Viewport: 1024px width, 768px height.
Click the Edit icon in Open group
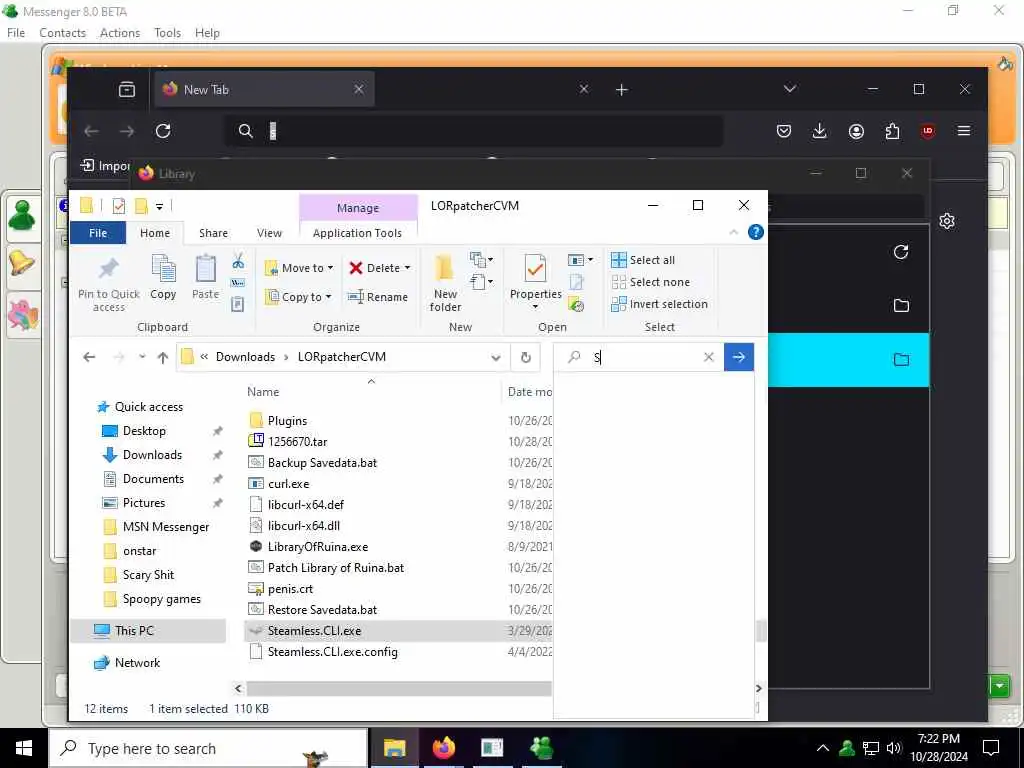coord(576,282)
